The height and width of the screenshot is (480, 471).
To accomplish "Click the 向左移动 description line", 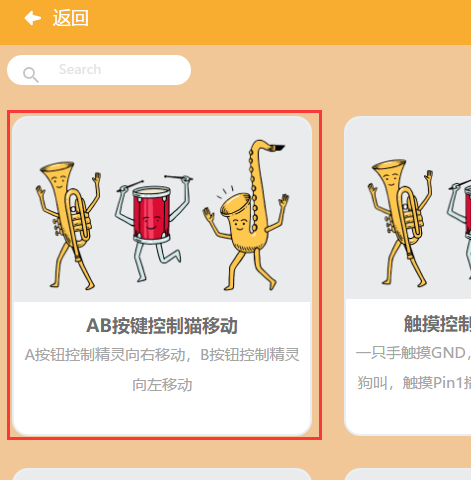I will [162, 385].
